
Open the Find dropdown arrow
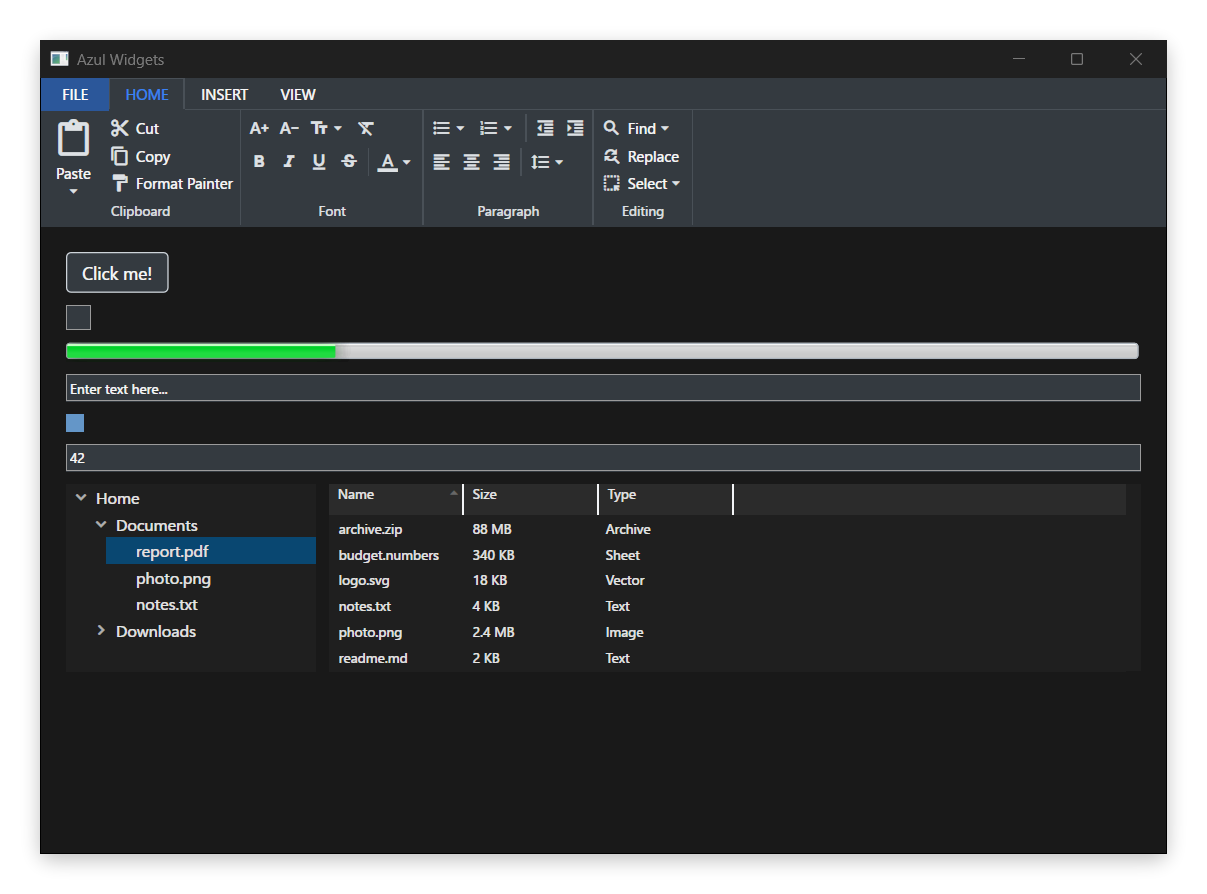(x=665, y=128)
